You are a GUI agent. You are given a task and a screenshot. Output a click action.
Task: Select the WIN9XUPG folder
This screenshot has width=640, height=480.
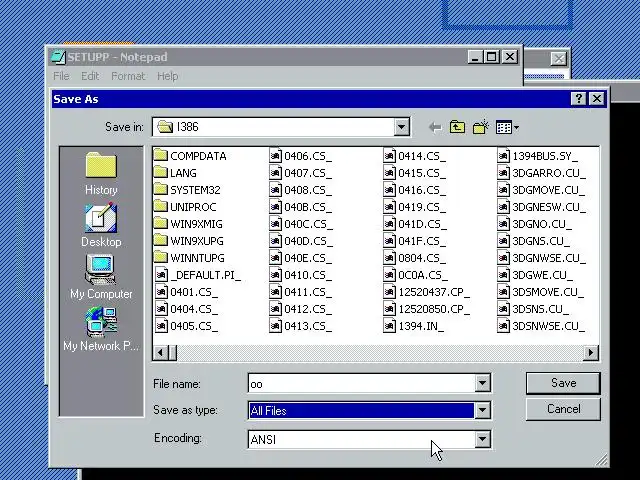(189, 241)
